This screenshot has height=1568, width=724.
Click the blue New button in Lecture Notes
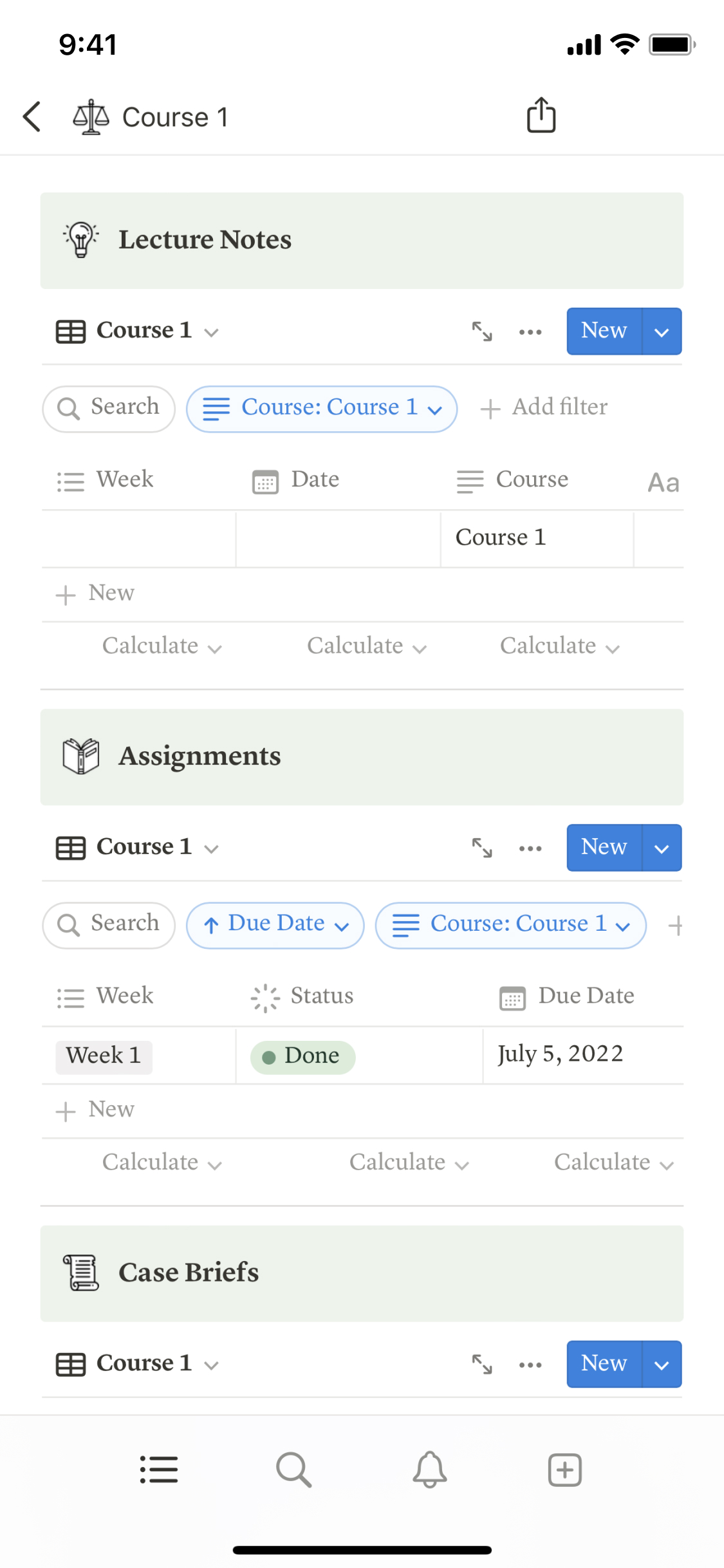pos(604,331)
